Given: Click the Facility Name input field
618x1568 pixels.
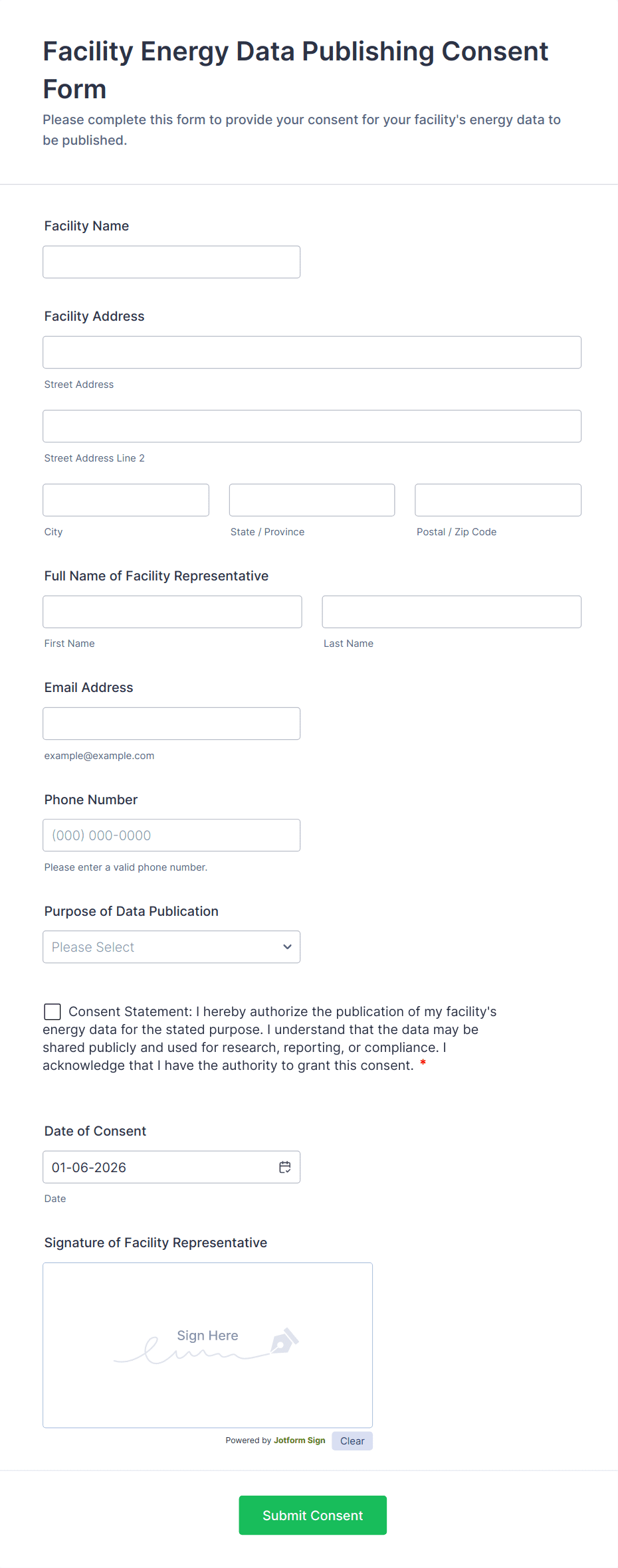Looking at the screenshot, I should pyautogui.click(x=171, y=262).
